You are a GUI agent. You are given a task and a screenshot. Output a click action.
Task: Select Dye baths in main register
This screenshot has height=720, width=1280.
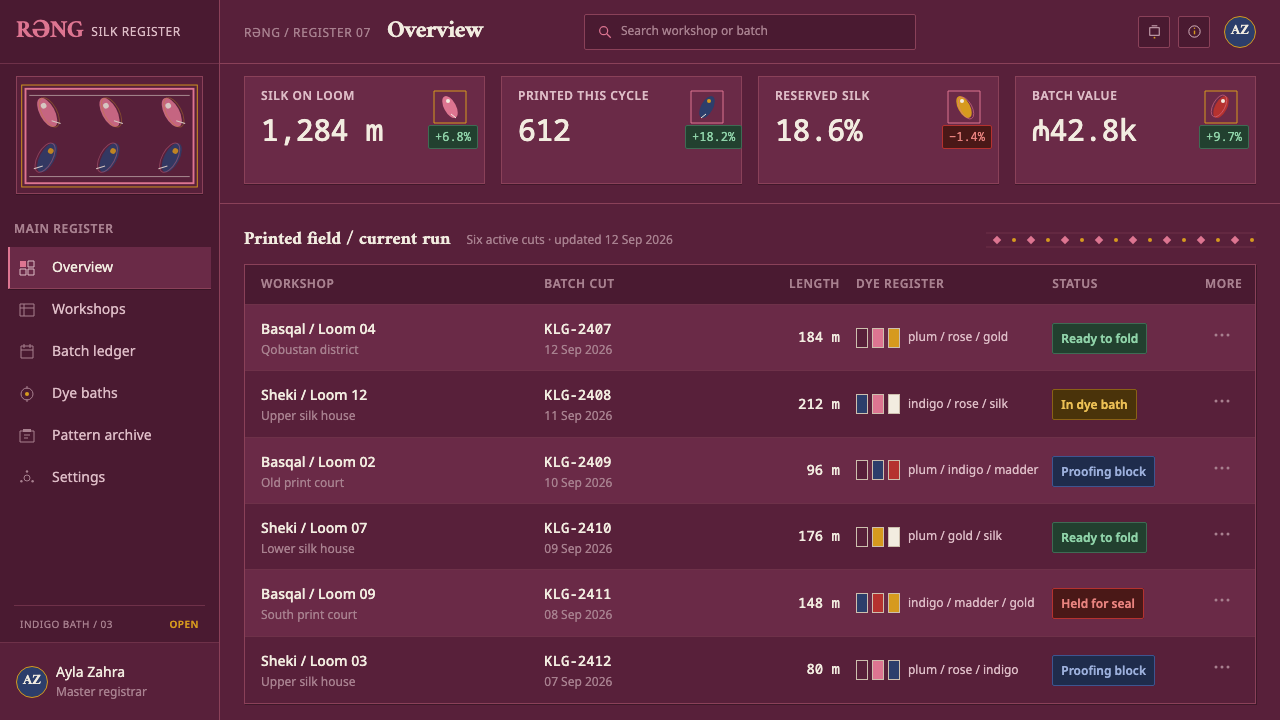110,393
